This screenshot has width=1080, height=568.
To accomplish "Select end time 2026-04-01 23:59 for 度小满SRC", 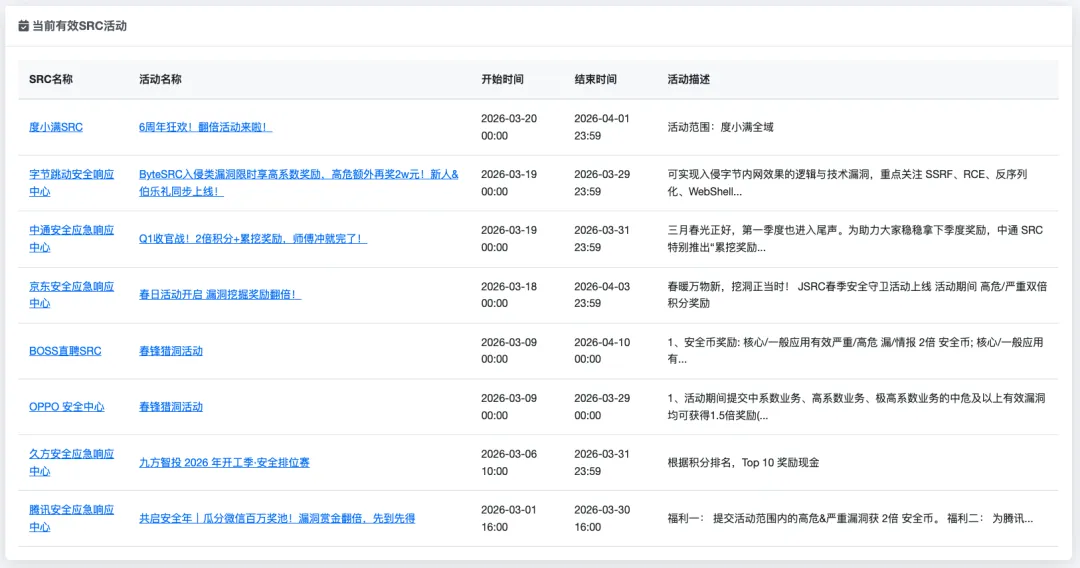I will tap(602, 127).
